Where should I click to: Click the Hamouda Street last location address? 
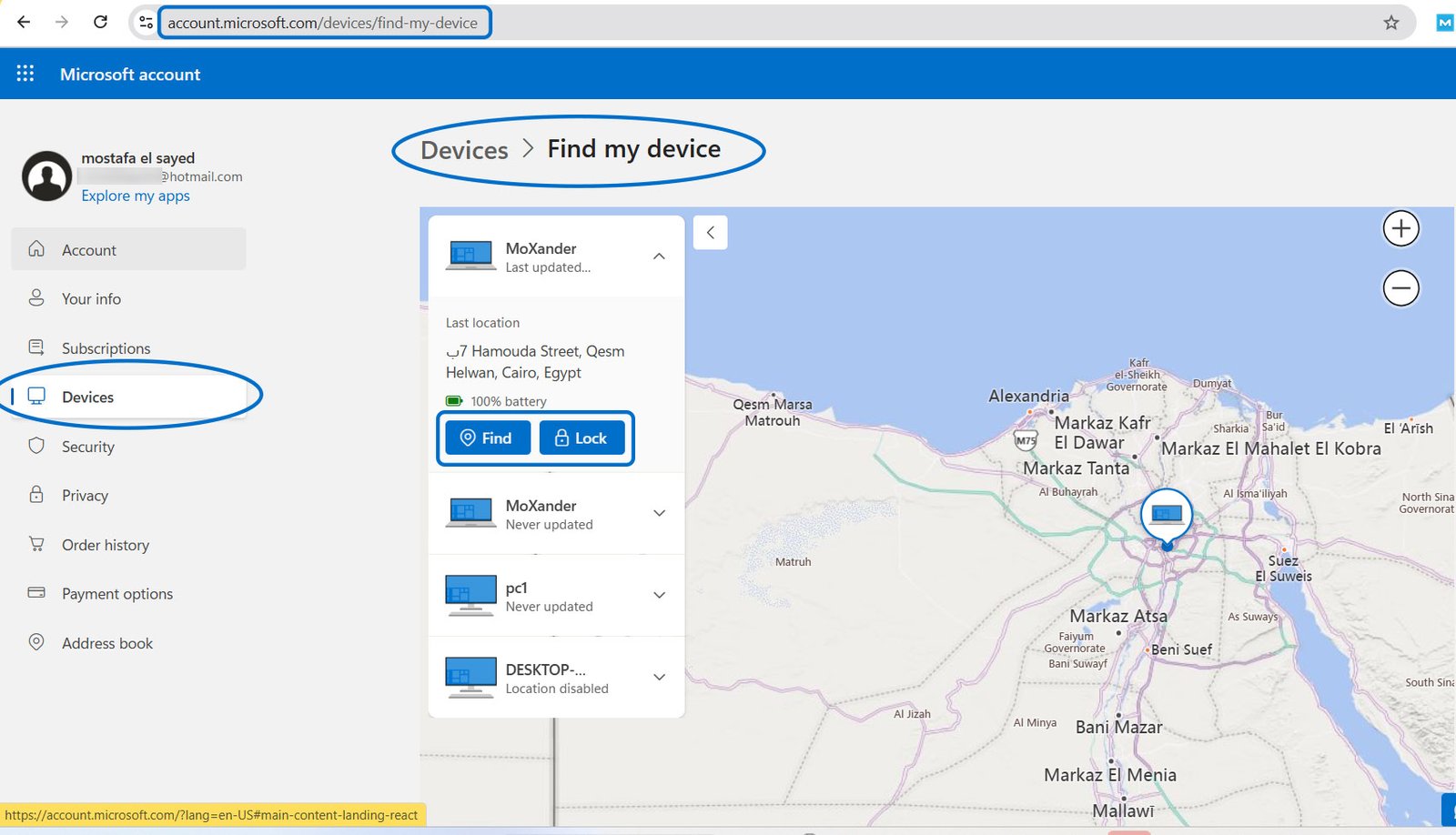pyautogui.click(x=535, y=362)
